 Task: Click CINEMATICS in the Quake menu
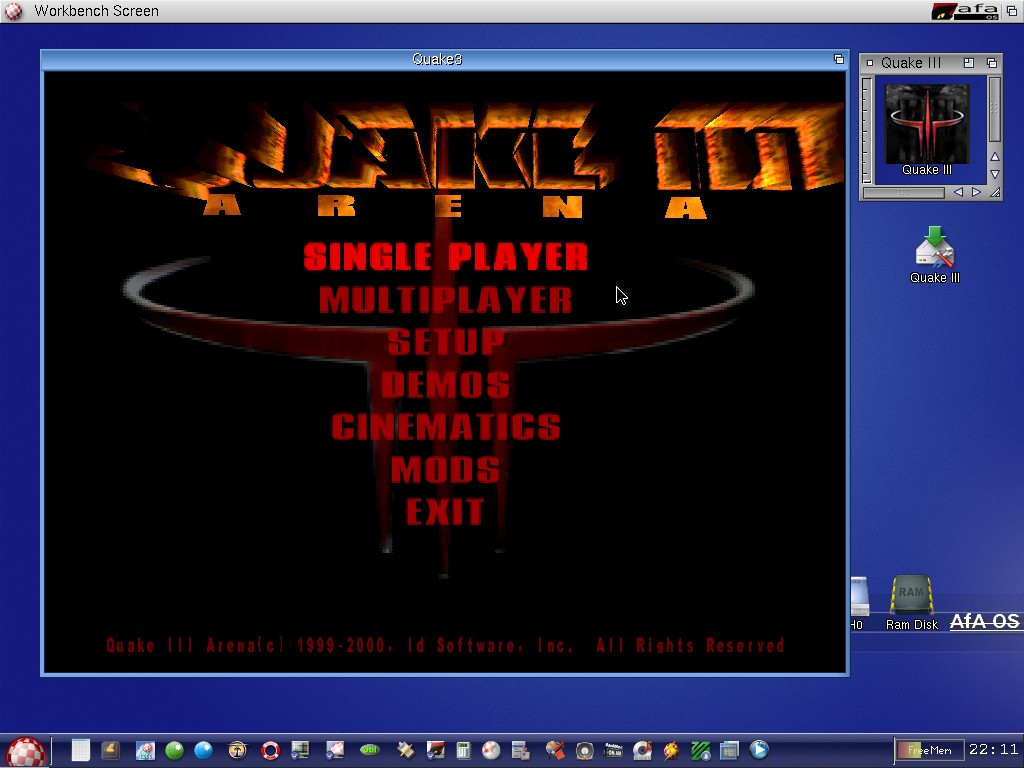coord(445,427)
